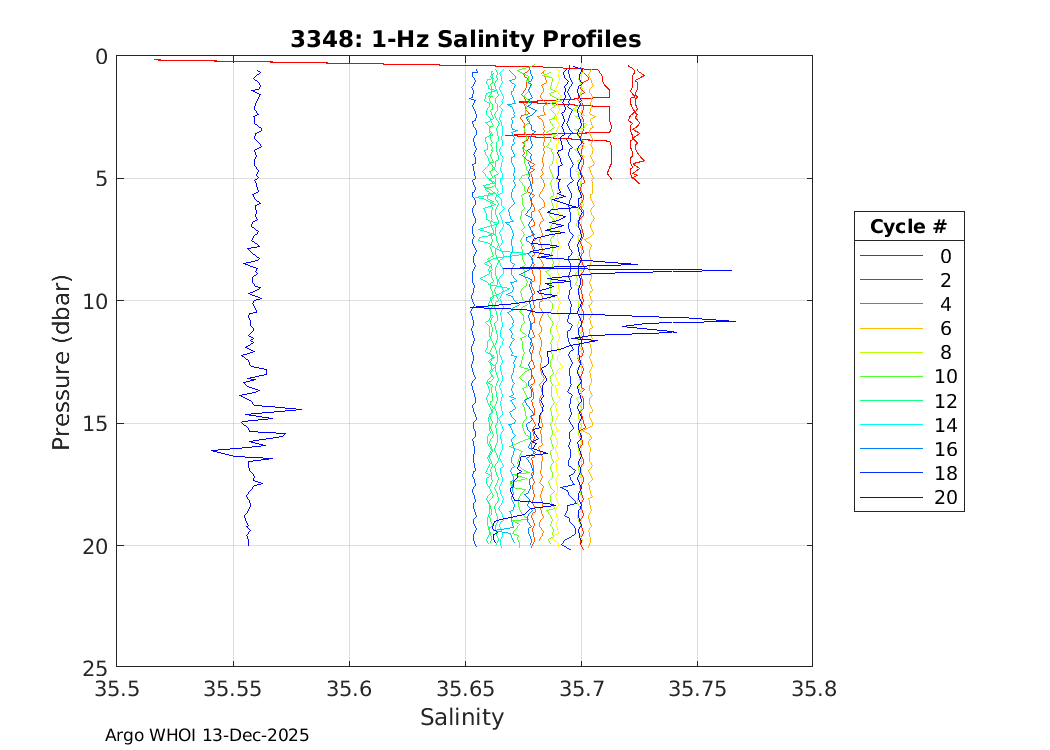Viewport: 1050px width, 750px height.
Task: Click the 35.8 x-axis tick label
Action: [x=811, y=688]
